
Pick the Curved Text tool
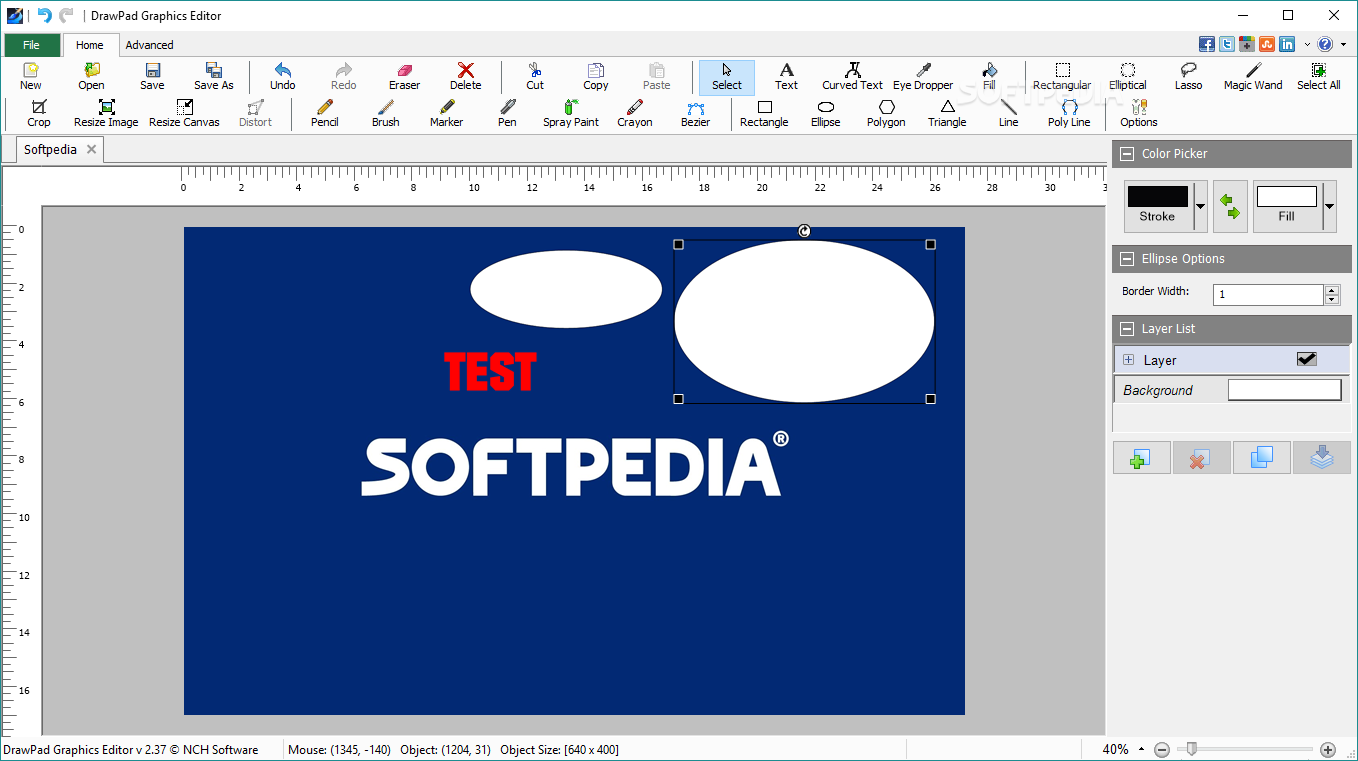(x=852, y=76)
